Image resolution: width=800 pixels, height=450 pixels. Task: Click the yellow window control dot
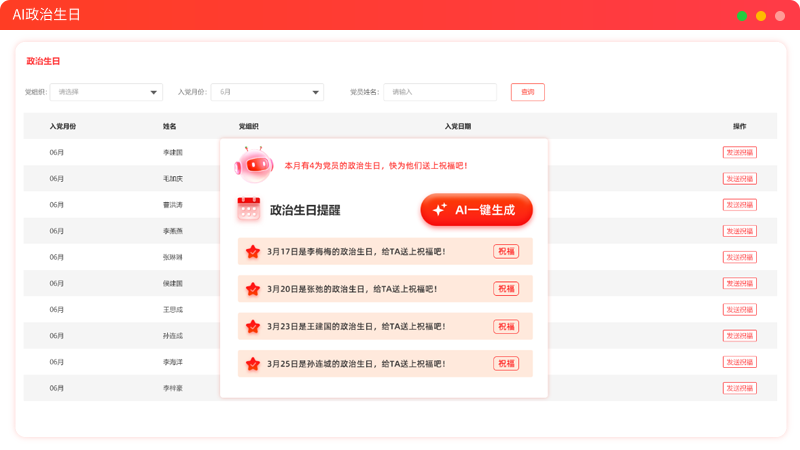761,16
